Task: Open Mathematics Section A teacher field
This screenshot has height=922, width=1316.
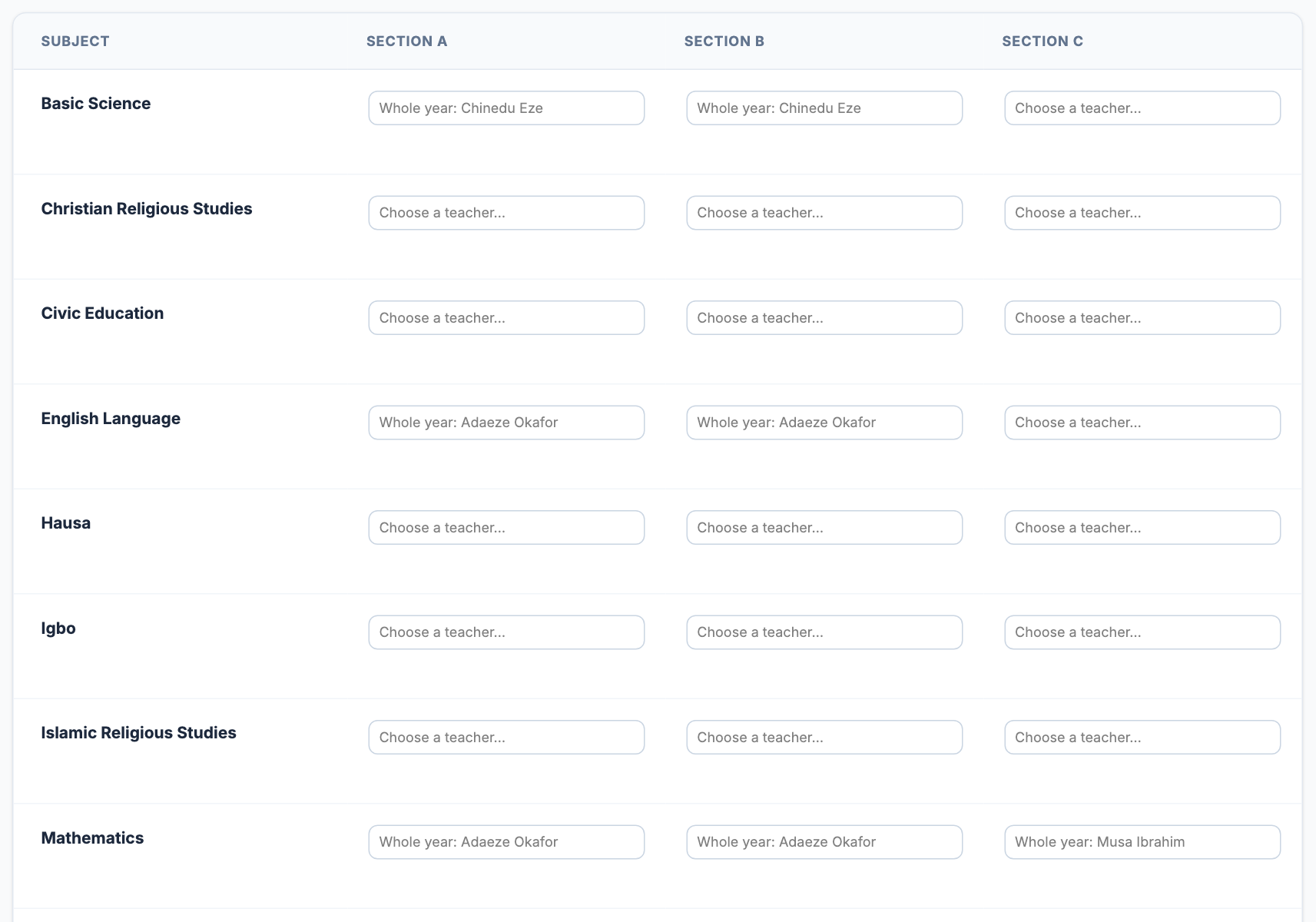Action: click(x=506, y=842)
